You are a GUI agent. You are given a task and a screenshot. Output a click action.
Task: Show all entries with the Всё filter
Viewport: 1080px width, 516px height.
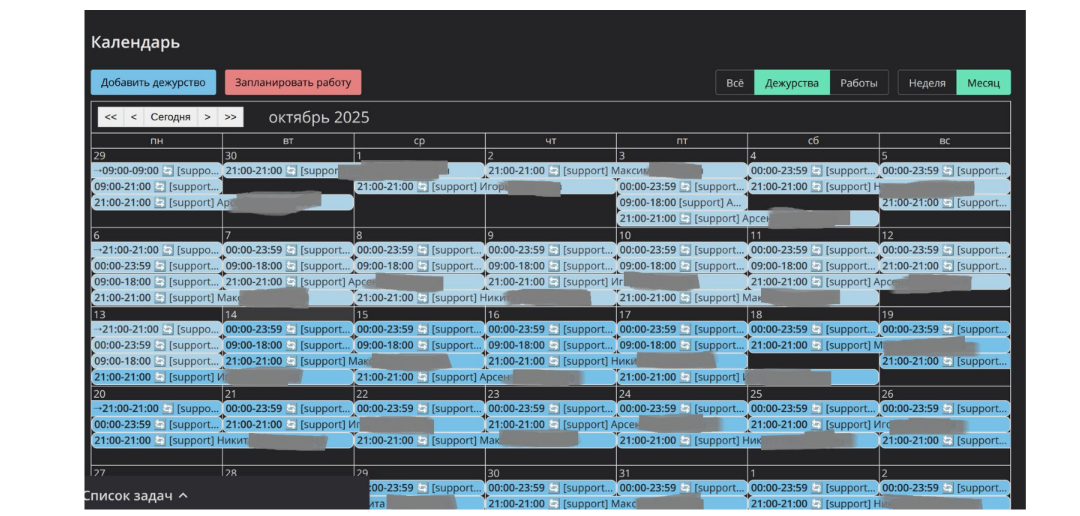735,83
